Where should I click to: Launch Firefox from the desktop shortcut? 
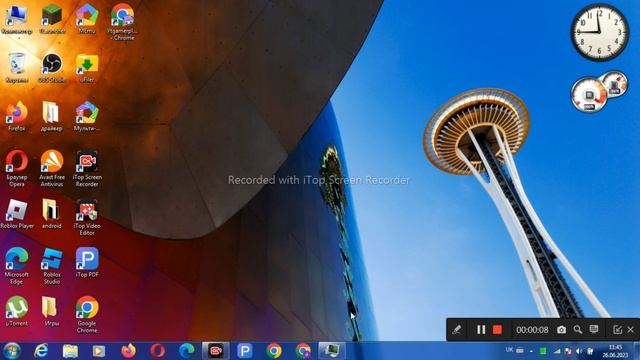17,117
